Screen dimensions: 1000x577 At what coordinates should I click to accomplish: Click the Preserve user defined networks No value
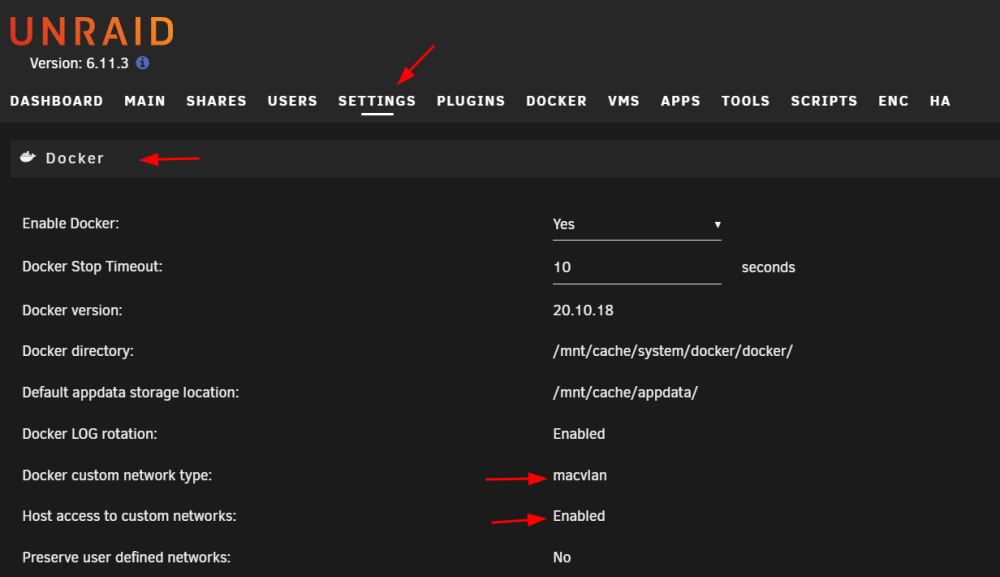click(562, 558)
